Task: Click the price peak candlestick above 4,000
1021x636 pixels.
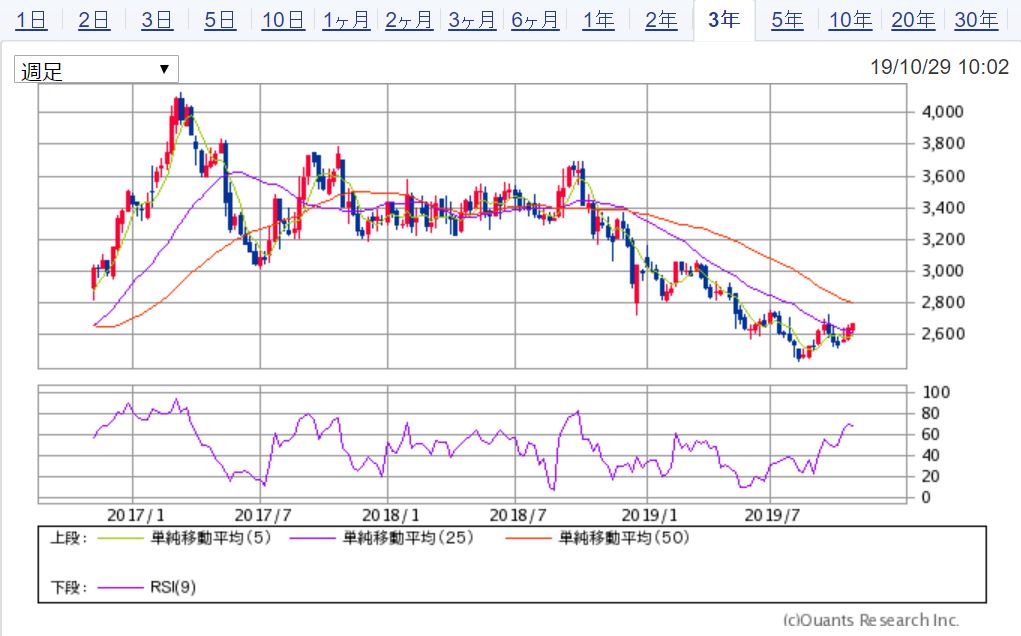Action: pyautogui.click(x=180, y=107)
